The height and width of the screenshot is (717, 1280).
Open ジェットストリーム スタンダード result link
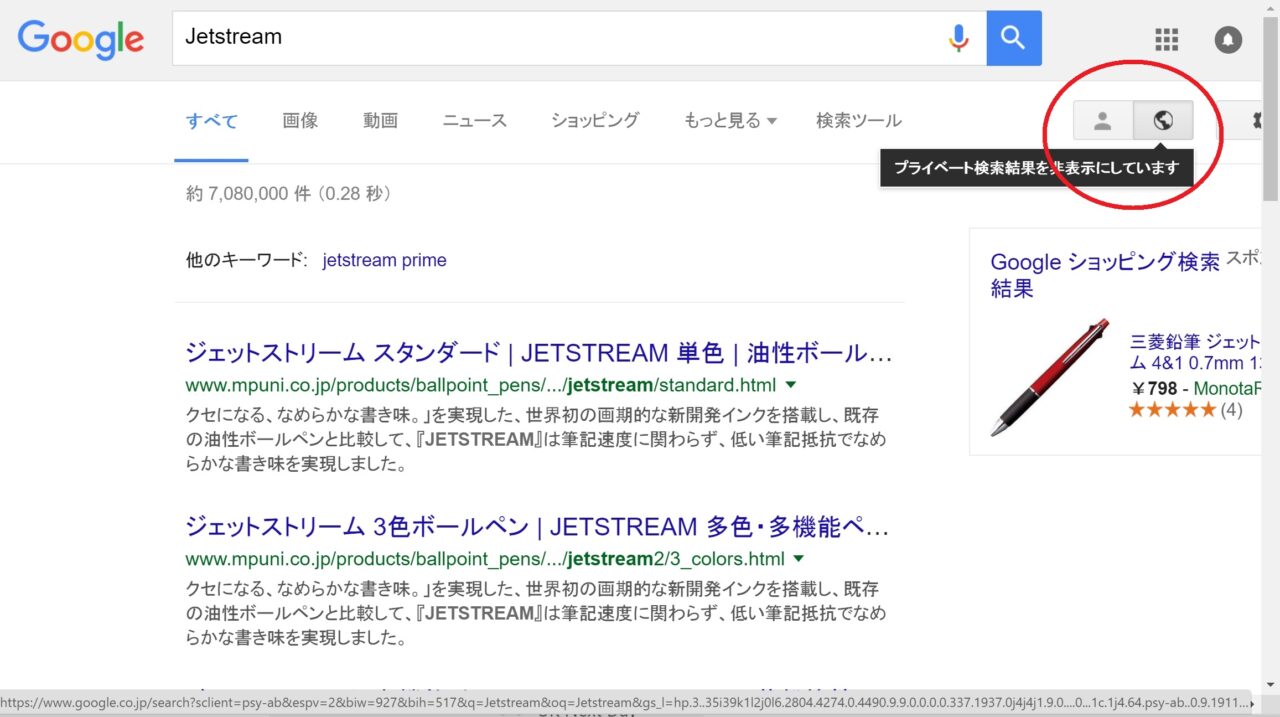[x=538, y=353]
